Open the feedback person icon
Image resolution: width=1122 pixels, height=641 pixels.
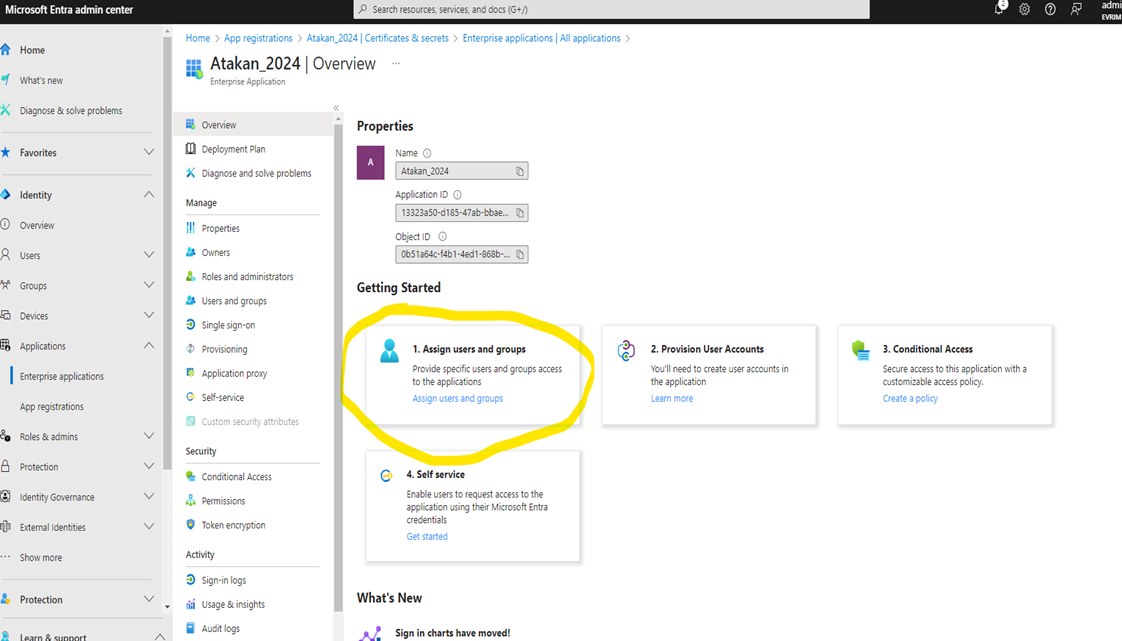pos(1076,9)
